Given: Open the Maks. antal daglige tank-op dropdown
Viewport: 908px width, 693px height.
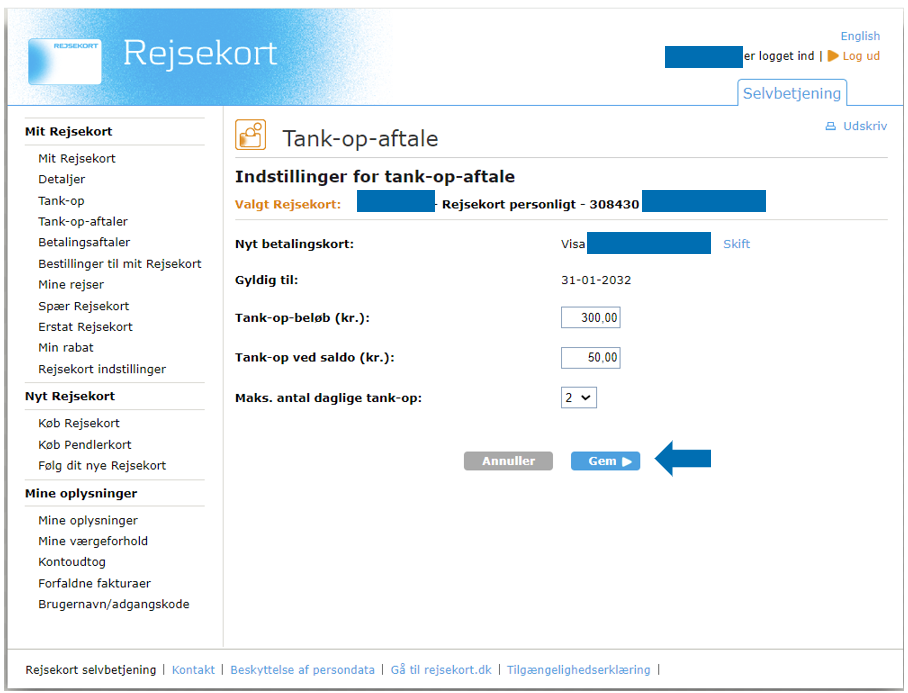Looking at the screenshot, I should click(x=578, y=398).
